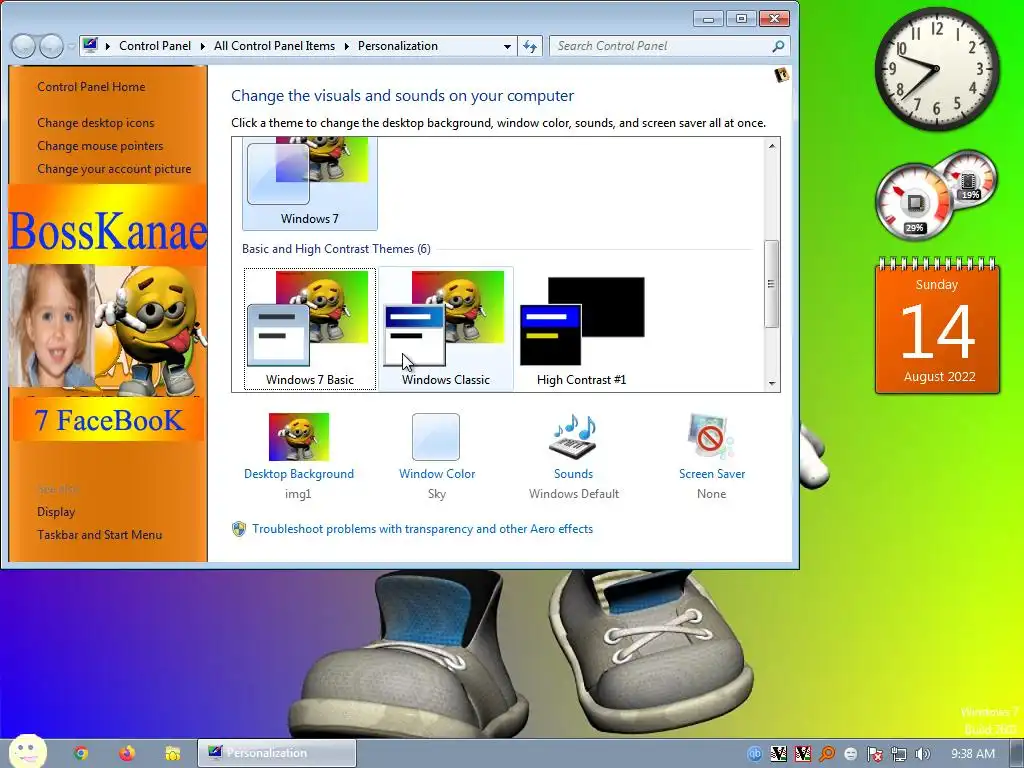1024x768 pixels.
Task: Select the Windows 7 Basic theme
Action: [x=310, y=328]
